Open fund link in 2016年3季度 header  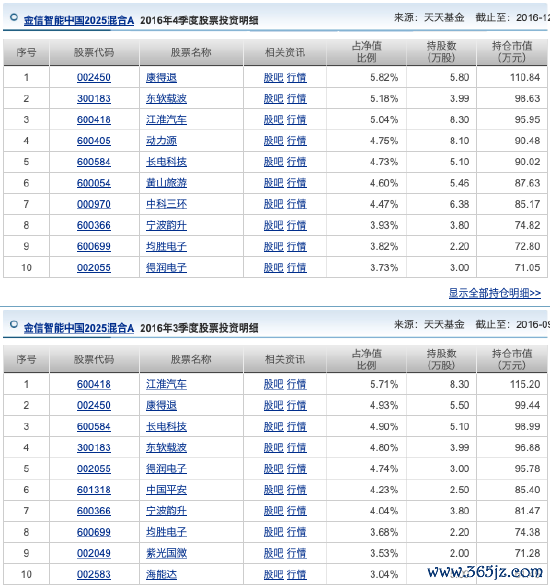click(x=79, y=328)
